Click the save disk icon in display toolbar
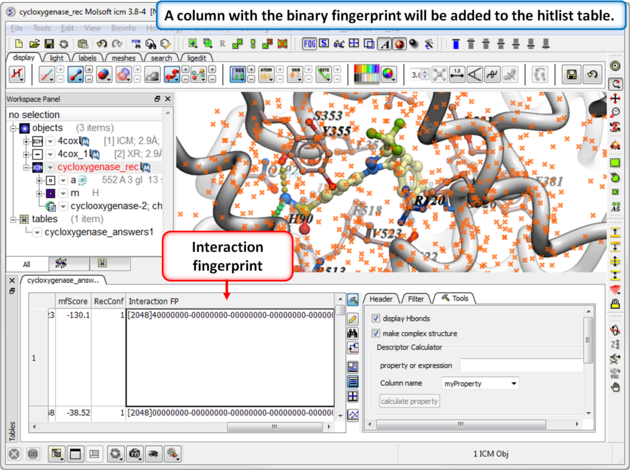630x470 pixels. click(x=571, y=75)
